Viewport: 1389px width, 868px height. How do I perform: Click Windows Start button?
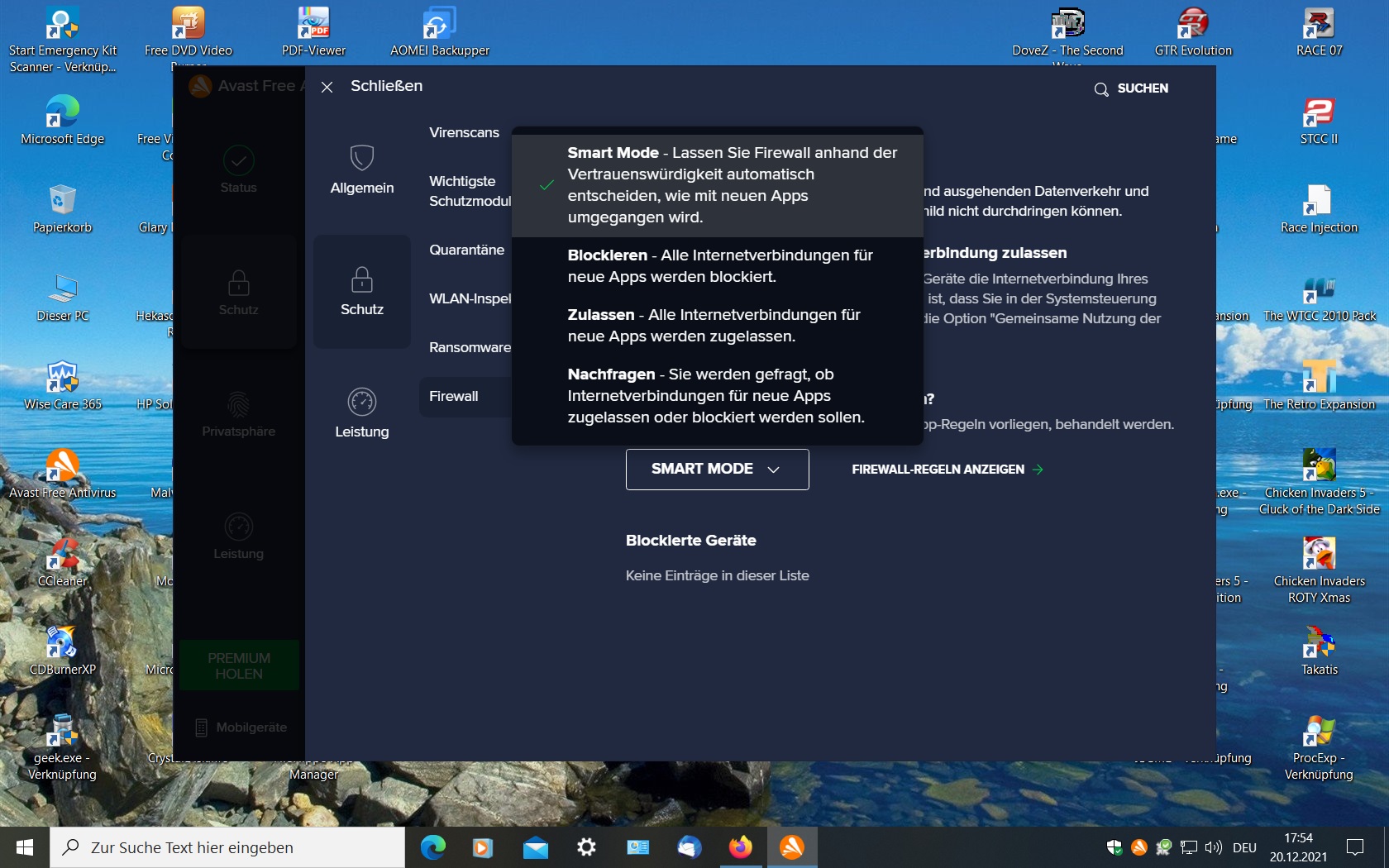point(25,847)
